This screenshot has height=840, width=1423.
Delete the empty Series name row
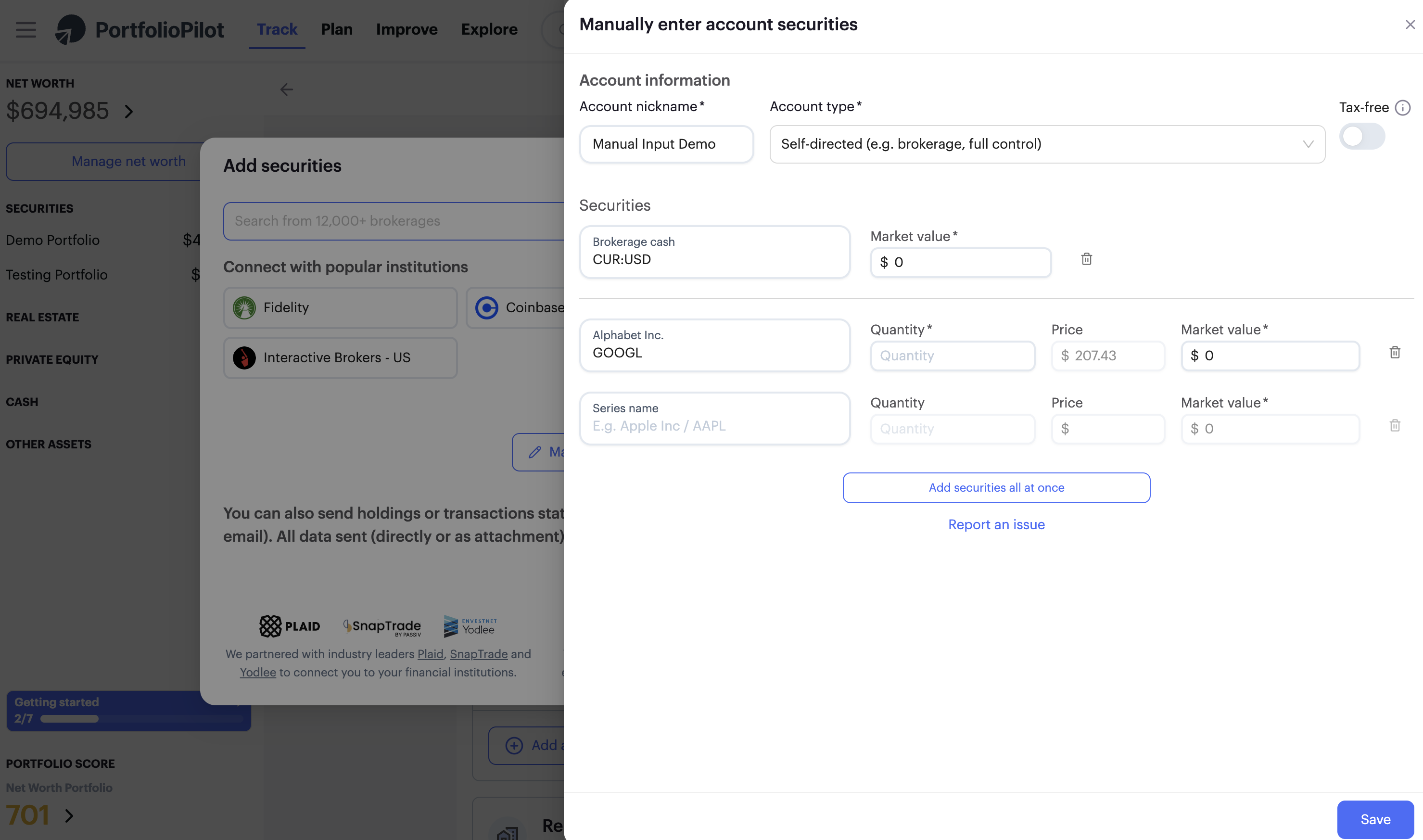click(1394, 425)
